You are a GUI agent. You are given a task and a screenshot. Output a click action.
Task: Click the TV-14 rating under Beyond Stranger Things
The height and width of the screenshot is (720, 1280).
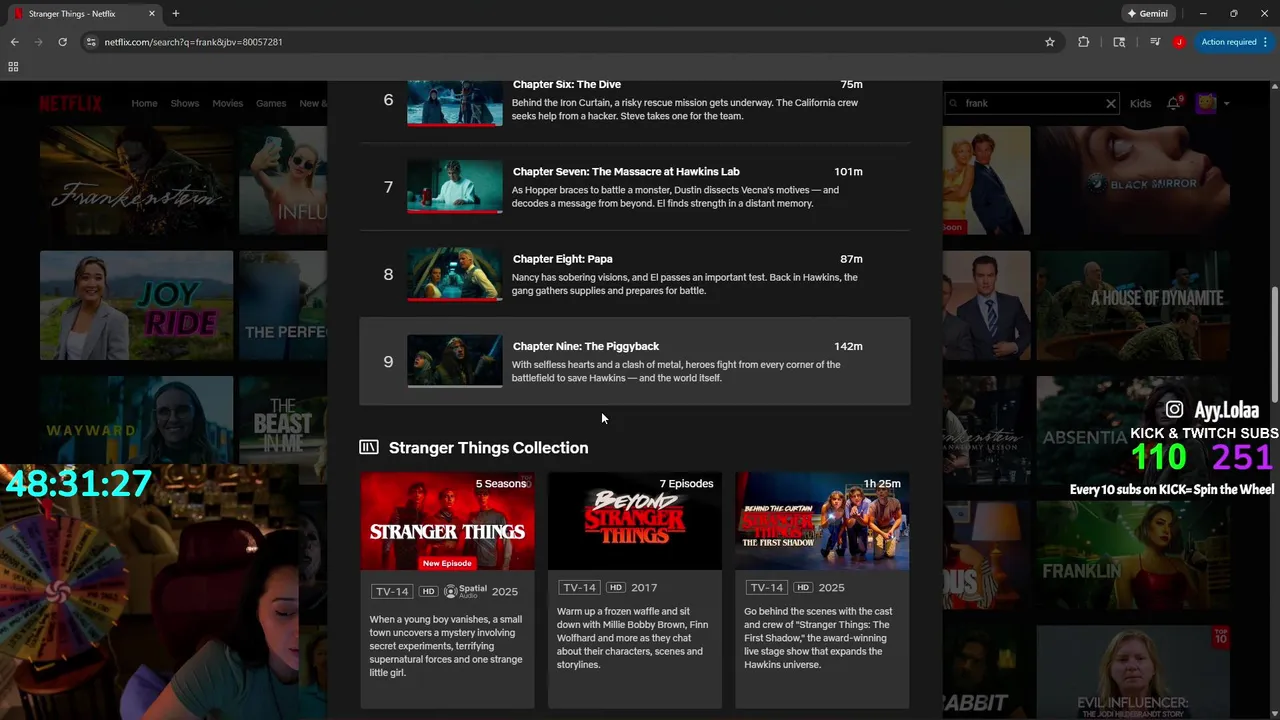point(579,588)
